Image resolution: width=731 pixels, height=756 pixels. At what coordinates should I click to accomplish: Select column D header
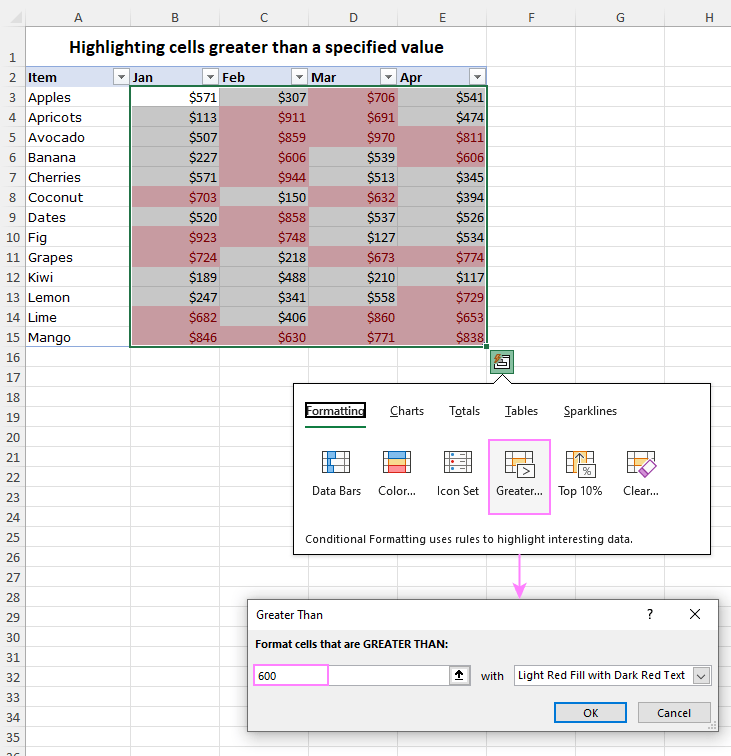pos(353,18)
